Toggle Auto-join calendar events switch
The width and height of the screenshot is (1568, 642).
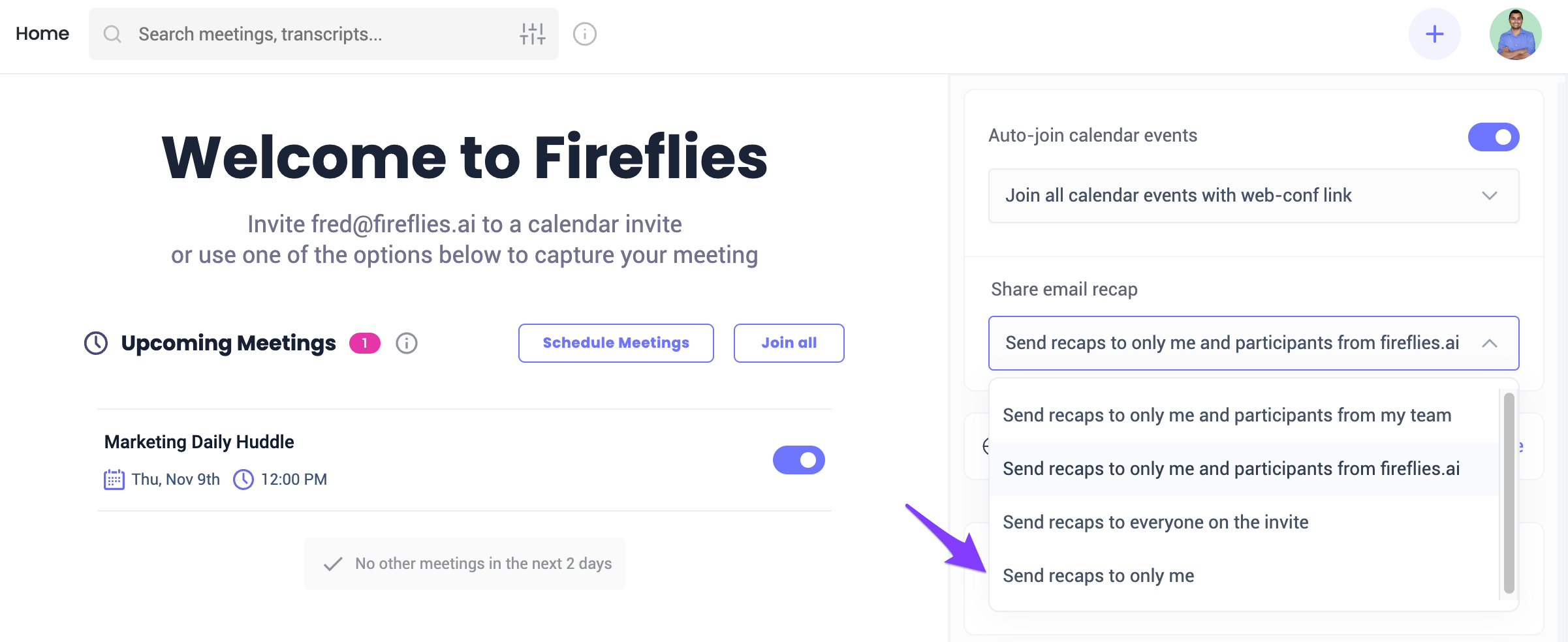(1493, 137)
